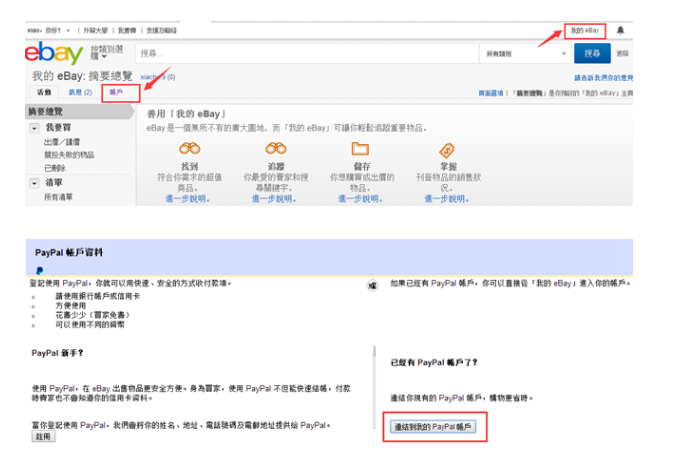Viewport: 674px width, 465px height.
Task: Open 外貿大學 in top navigation
Action: coord(95,31)
